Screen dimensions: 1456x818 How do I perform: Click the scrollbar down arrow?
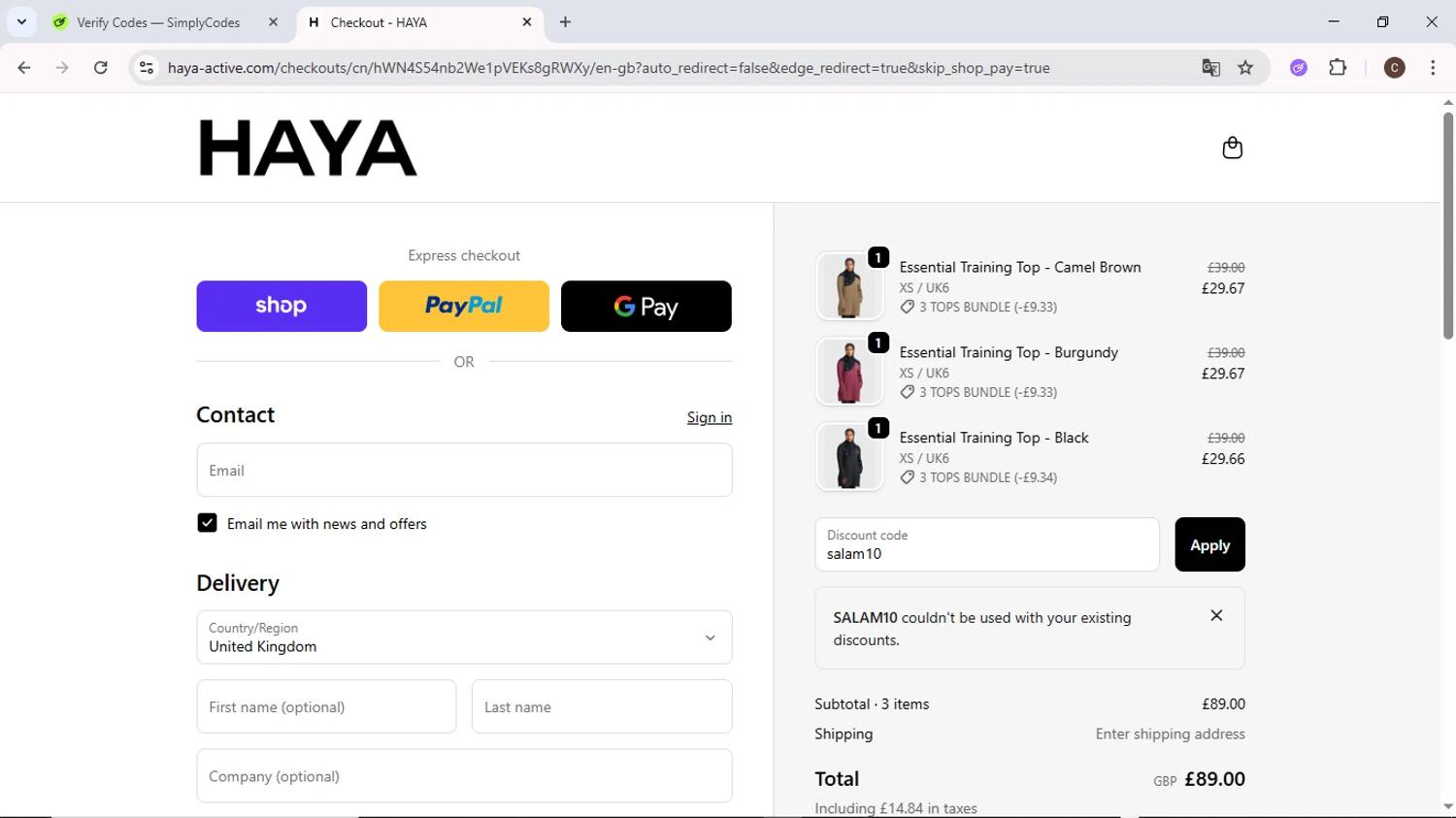coord(1448,806)
